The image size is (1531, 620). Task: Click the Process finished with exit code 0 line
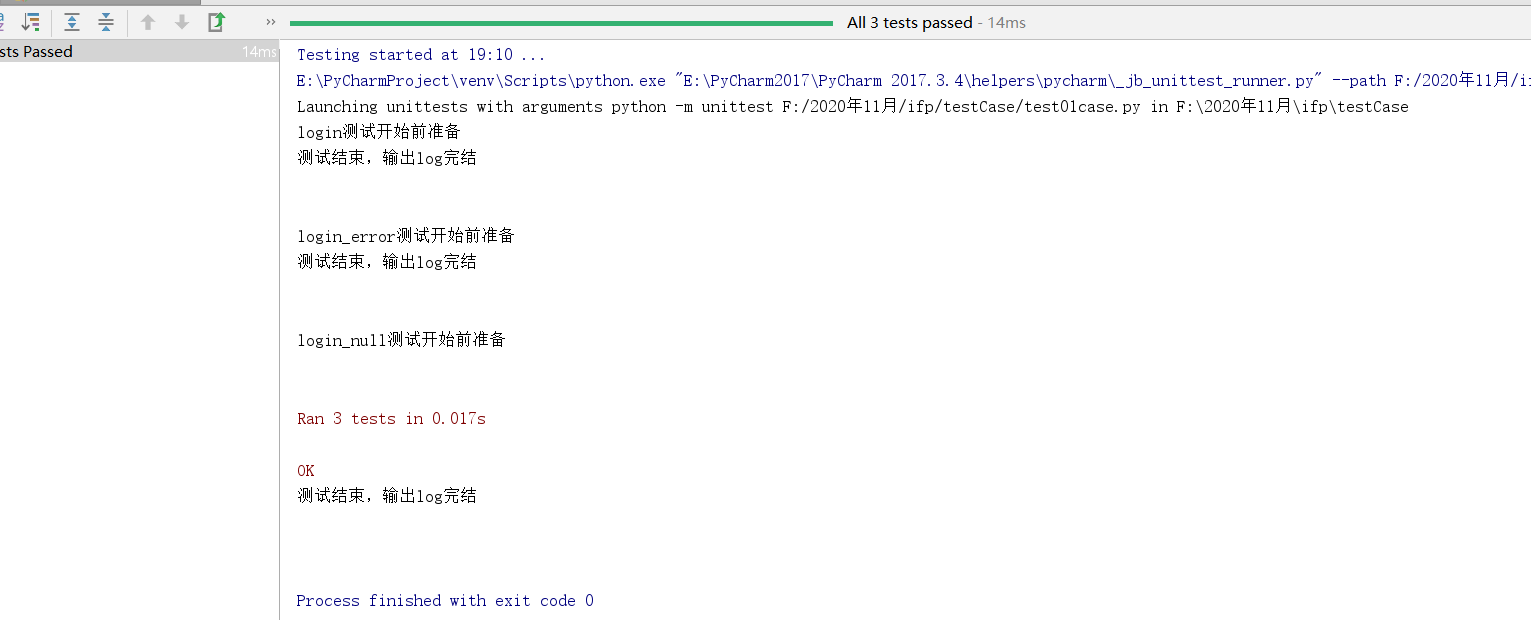[444, 600]
